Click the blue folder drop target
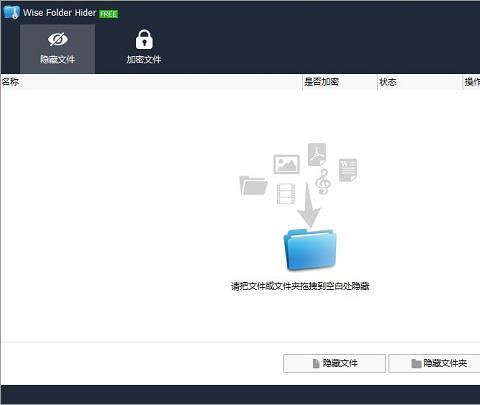The width and height of the screenshot is (480, 405). [x=310, y=249]
